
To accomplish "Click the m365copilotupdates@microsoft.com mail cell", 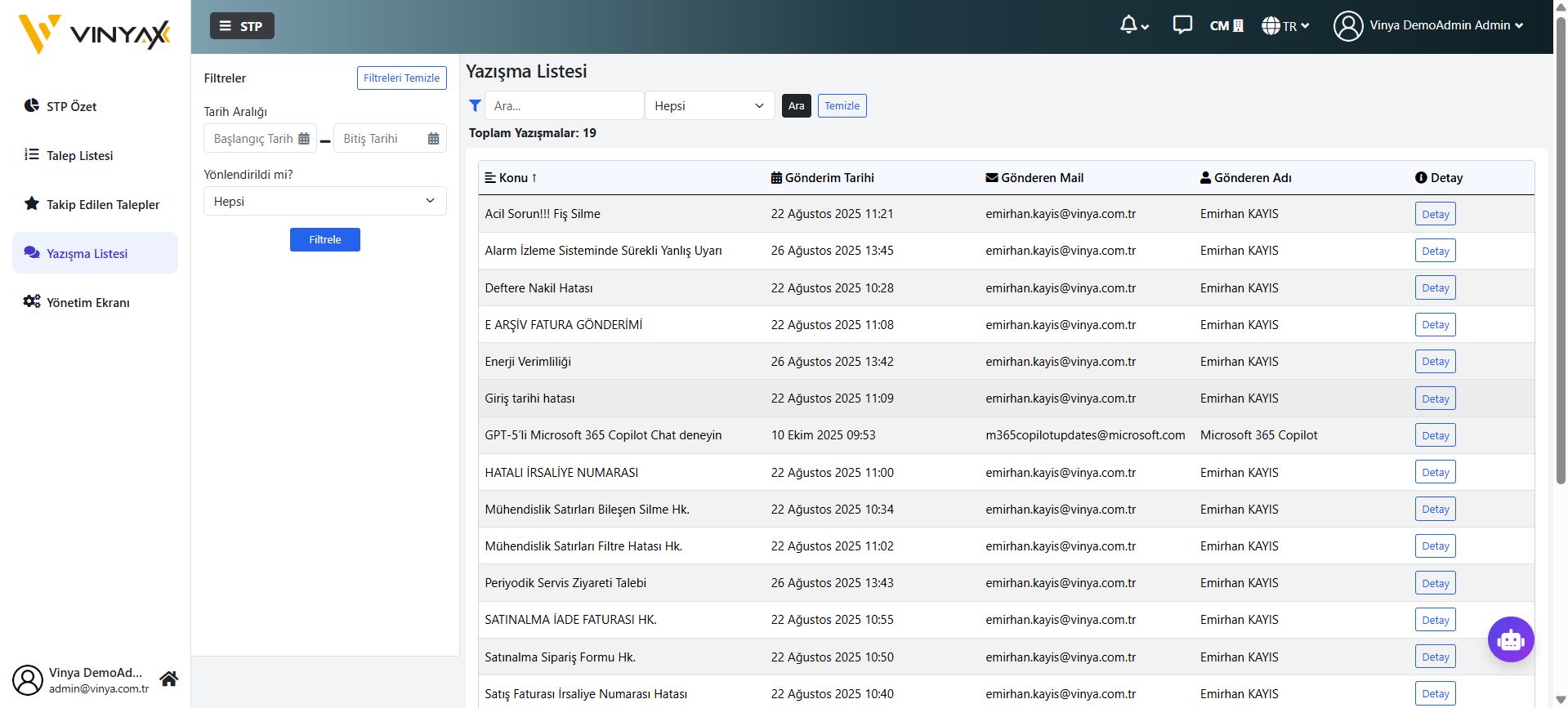I will tap(1085, 435).
